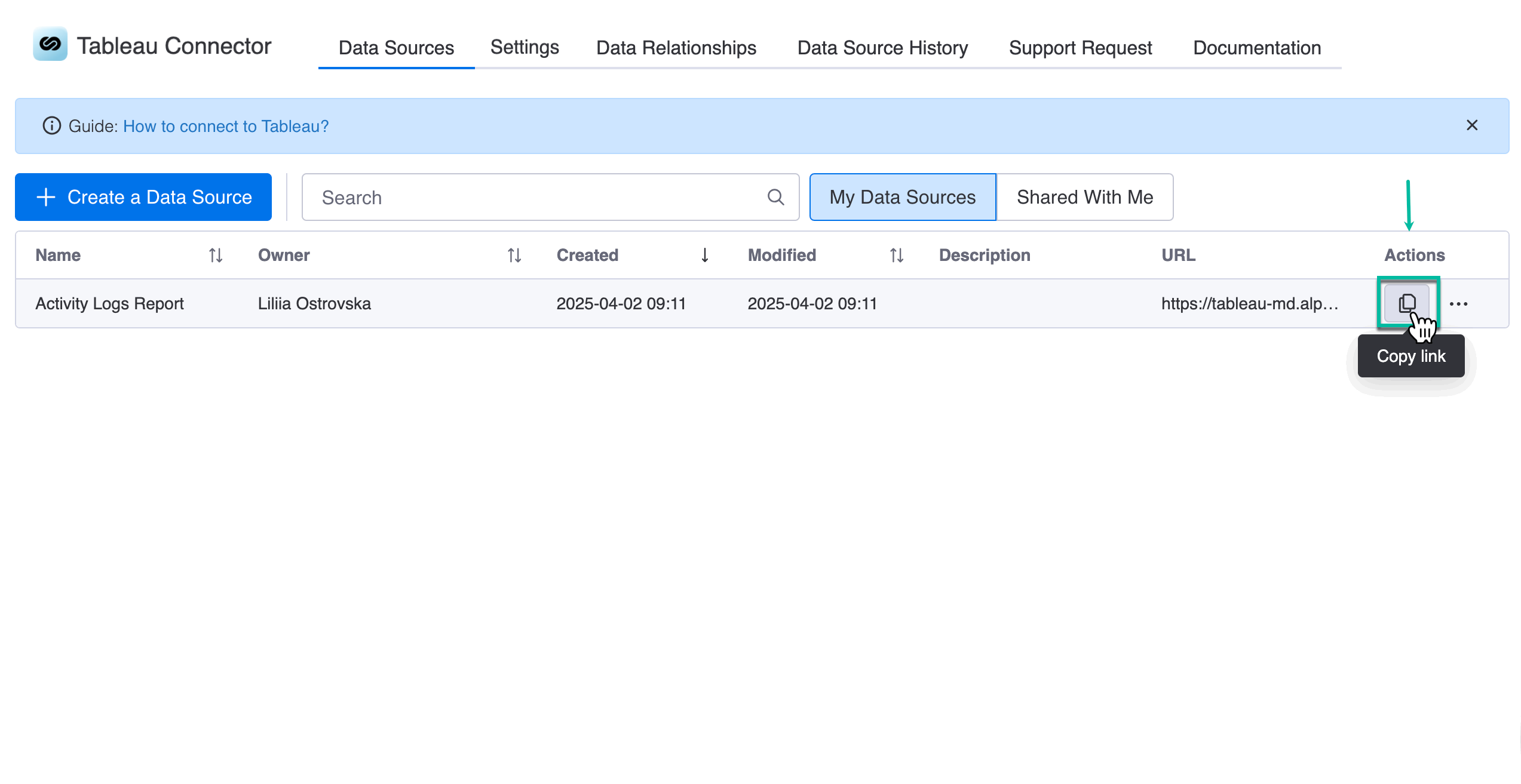Open the Support Request tab

point(1080,48)
